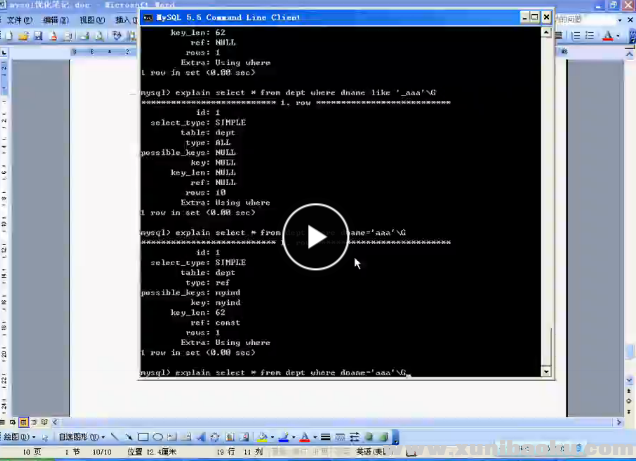Click the MySQL console scroll up arrow

546,33
